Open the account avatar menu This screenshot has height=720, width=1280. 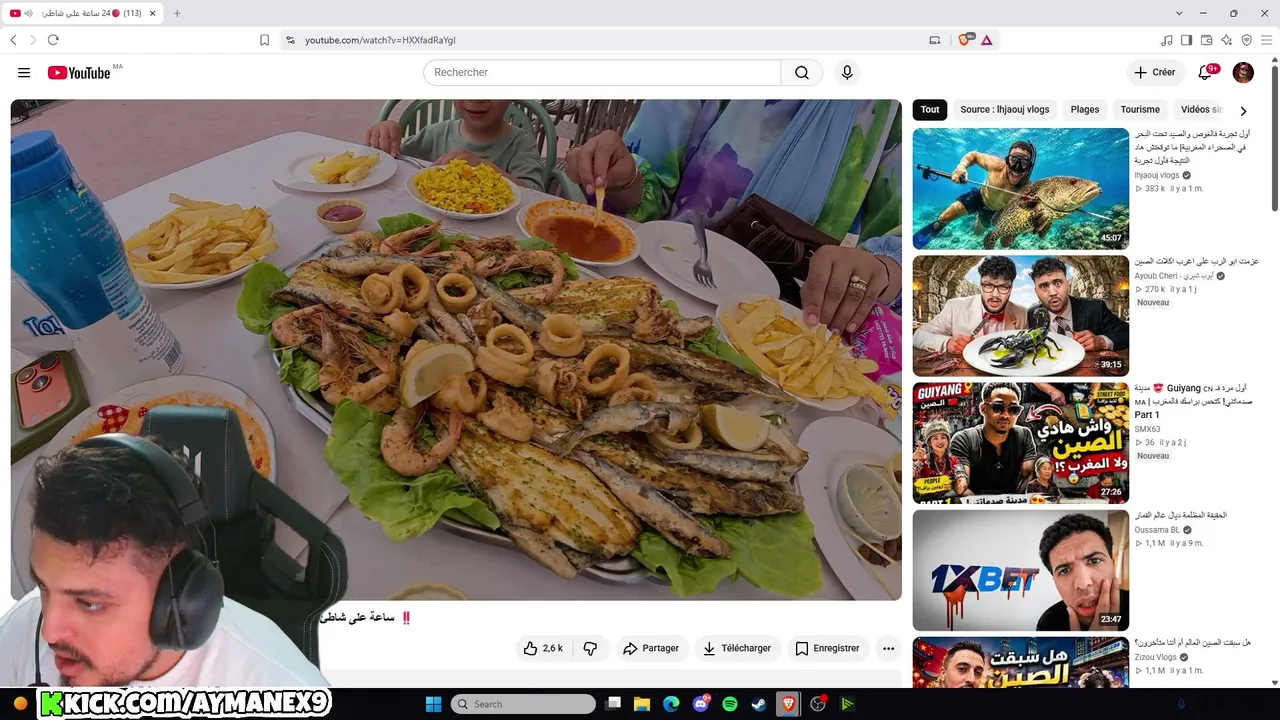pos(1243,72)
